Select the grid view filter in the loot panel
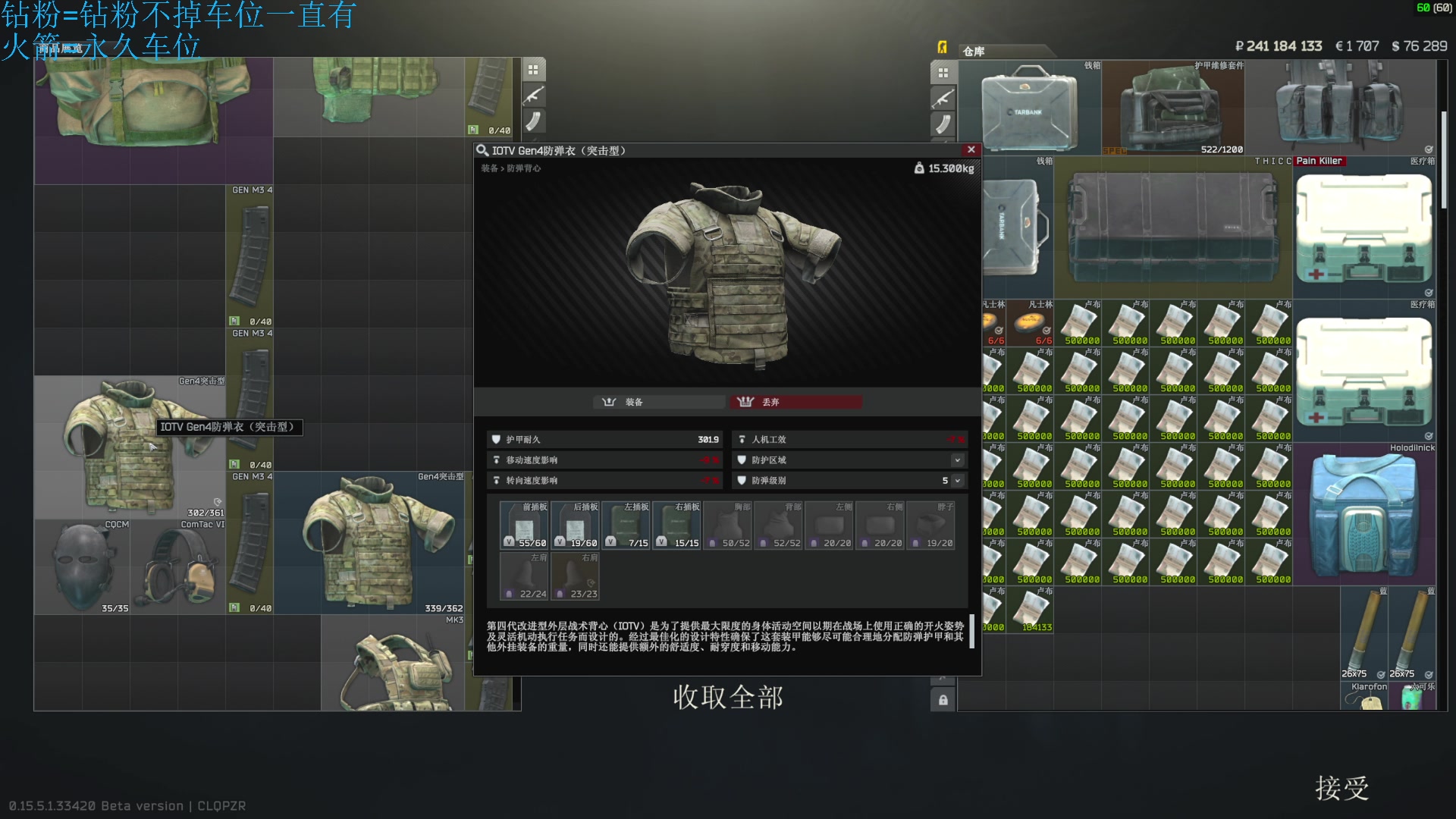 click(533, 70)
